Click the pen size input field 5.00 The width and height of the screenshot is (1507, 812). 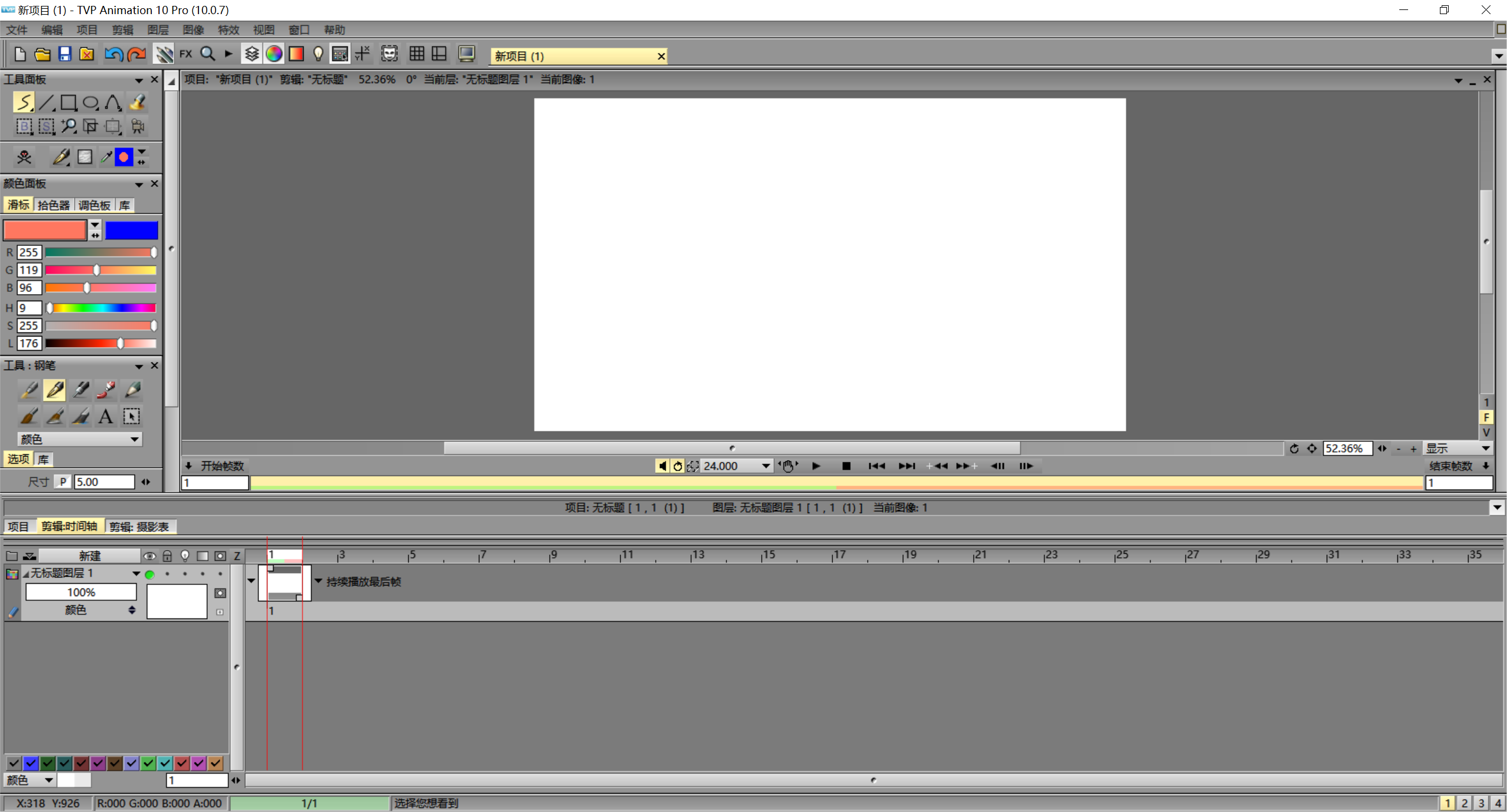coord(104,482)
